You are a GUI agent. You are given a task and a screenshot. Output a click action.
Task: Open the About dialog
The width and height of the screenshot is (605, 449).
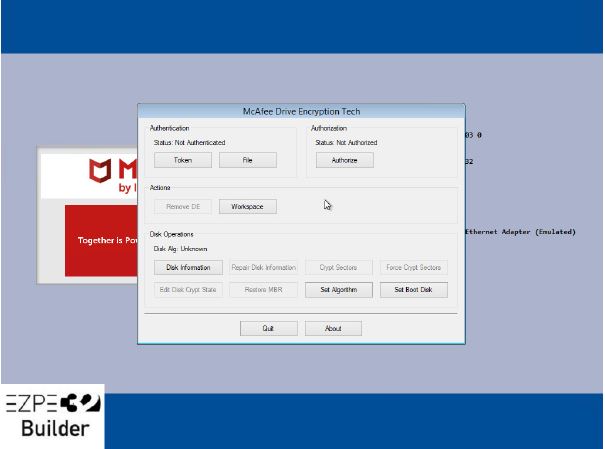[x=333, y=328]
